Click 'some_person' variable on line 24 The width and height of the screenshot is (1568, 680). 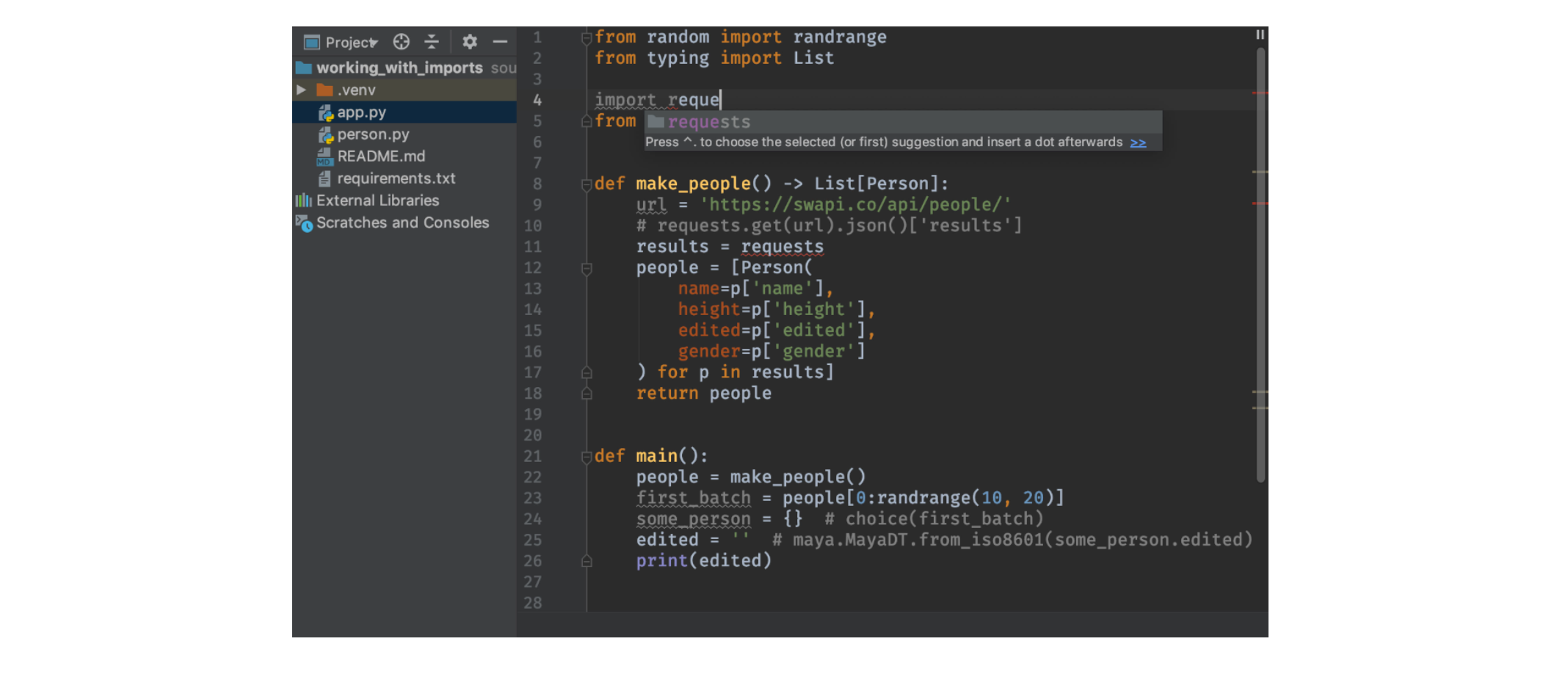693,519
